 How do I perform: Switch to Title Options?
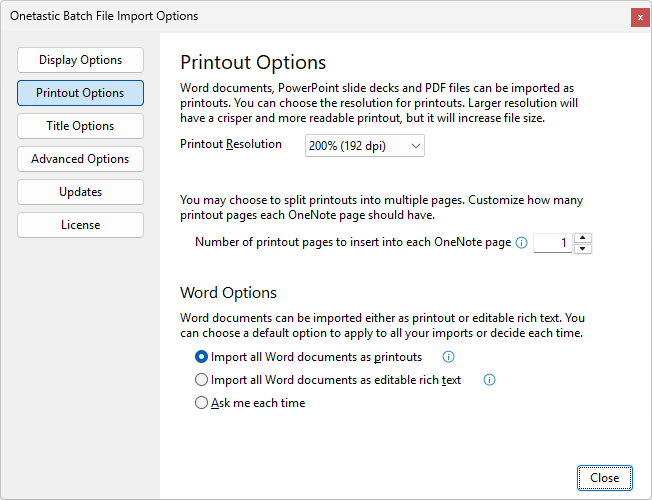pyautogui.click(x=80, y=126)
